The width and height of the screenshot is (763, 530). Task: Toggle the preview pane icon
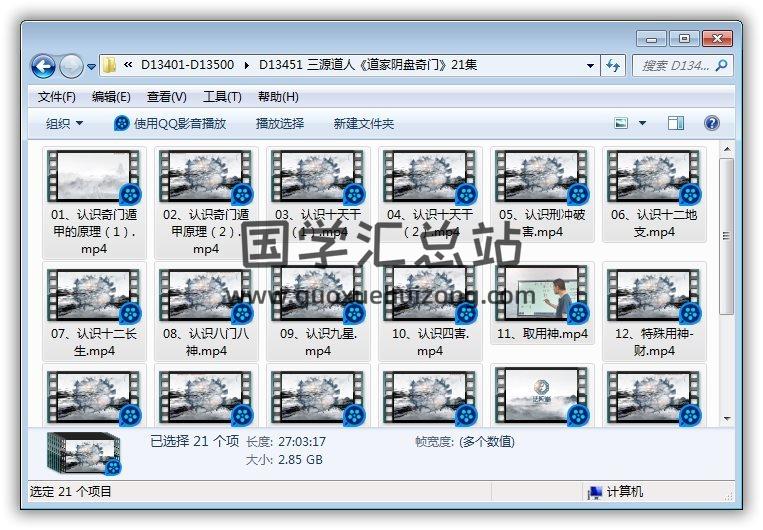tap(676, 123)
